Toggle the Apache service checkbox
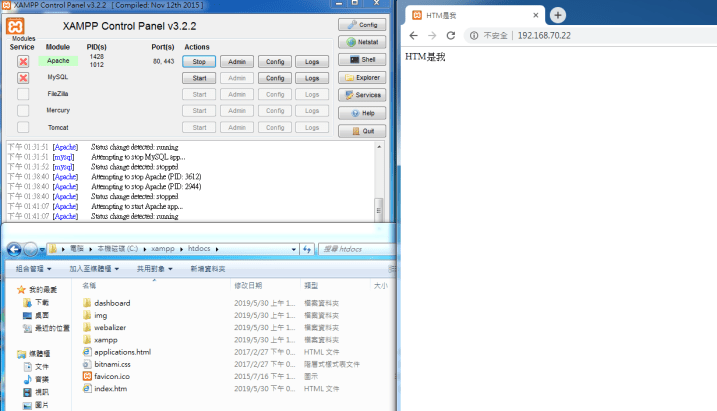The image size is (717, 411). (23, 61)
